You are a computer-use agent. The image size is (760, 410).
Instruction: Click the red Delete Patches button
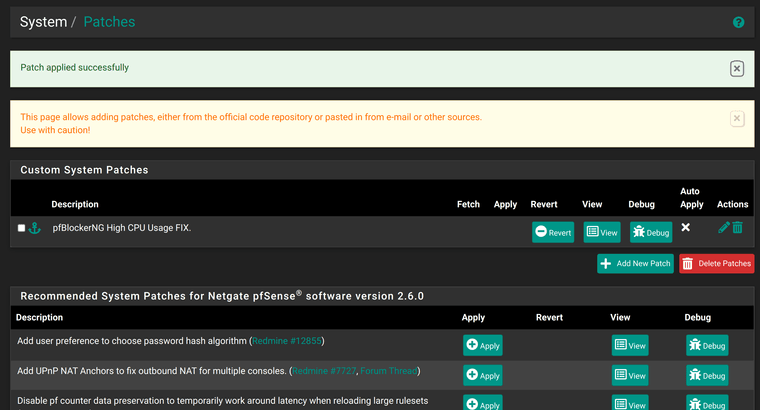716,264
